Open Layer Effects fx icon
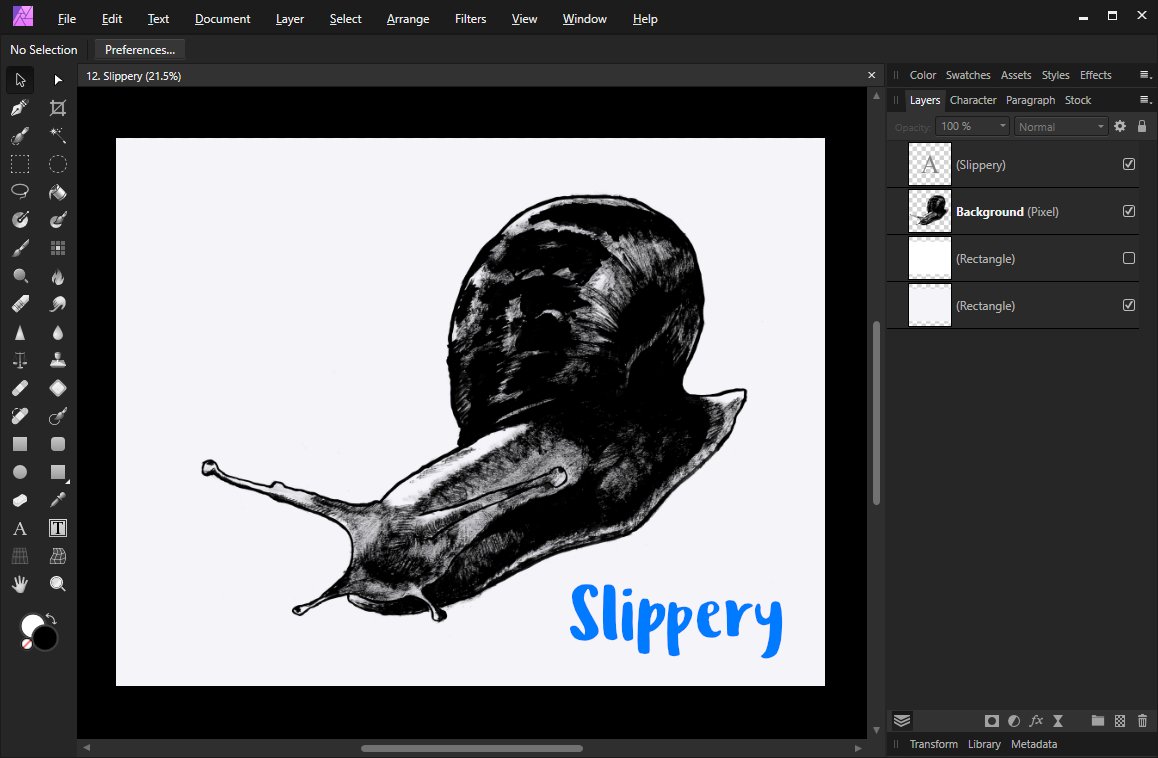Image resolution: width=1158 pixels, height=758 pixels. point(1036,721)
